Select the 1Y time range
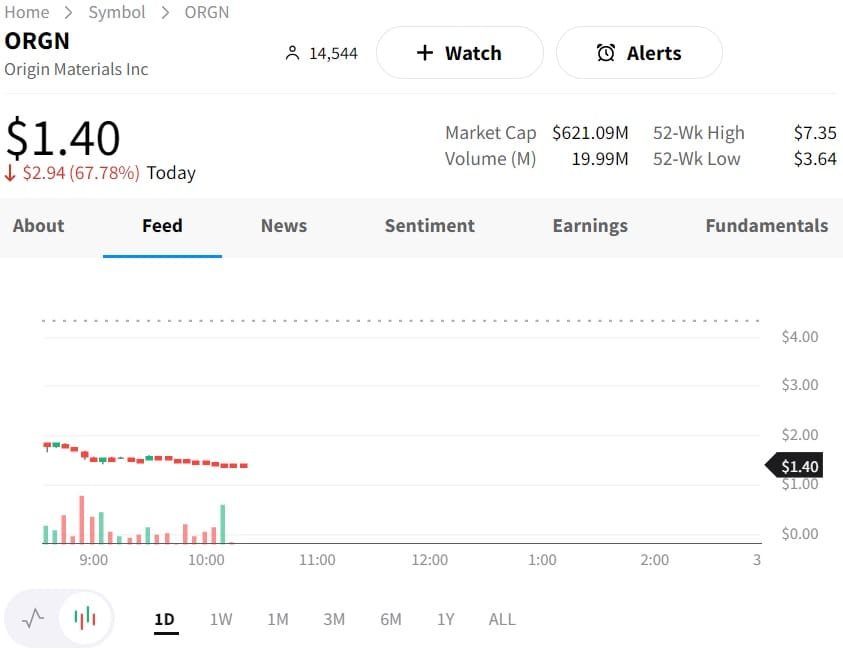 point(446,619)
